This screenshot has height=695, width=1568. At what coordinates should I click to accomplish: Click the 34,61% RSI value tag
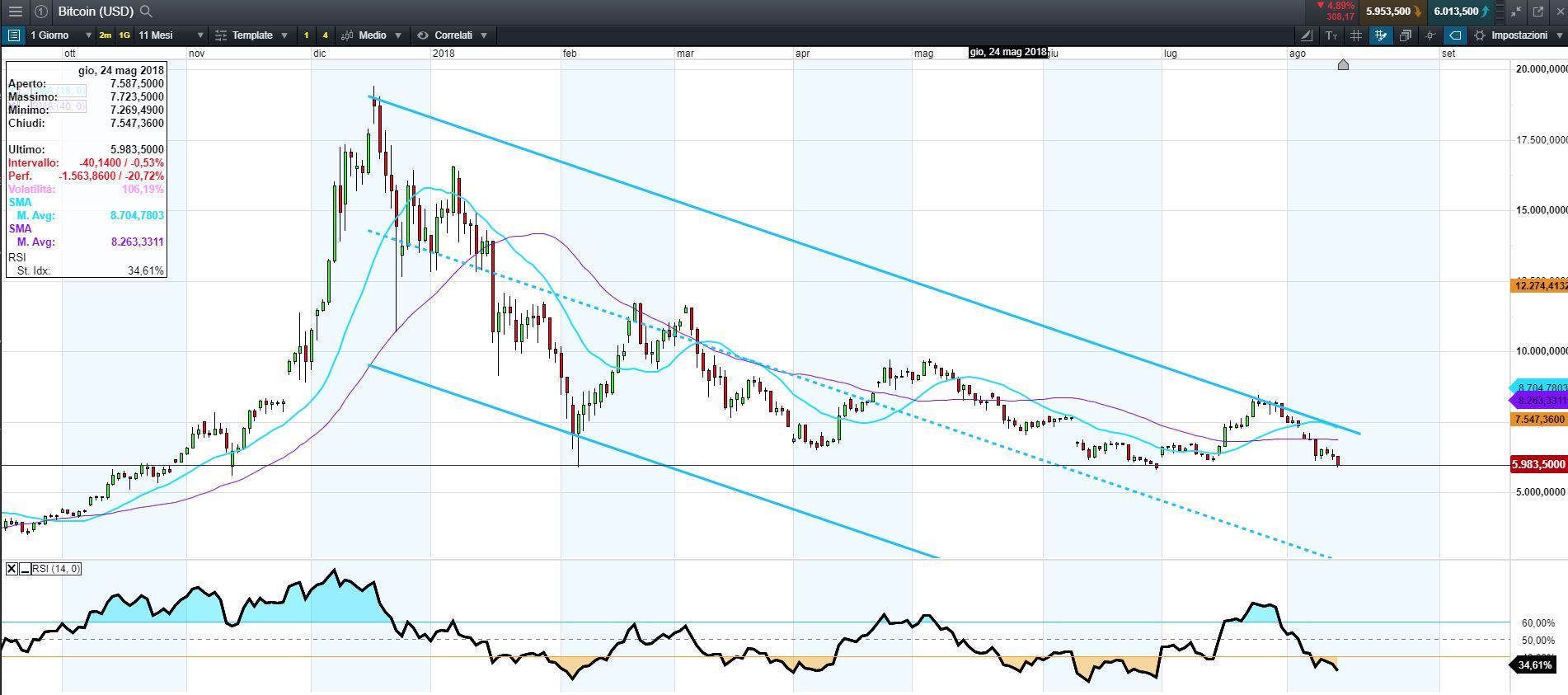pos(1534,664)
